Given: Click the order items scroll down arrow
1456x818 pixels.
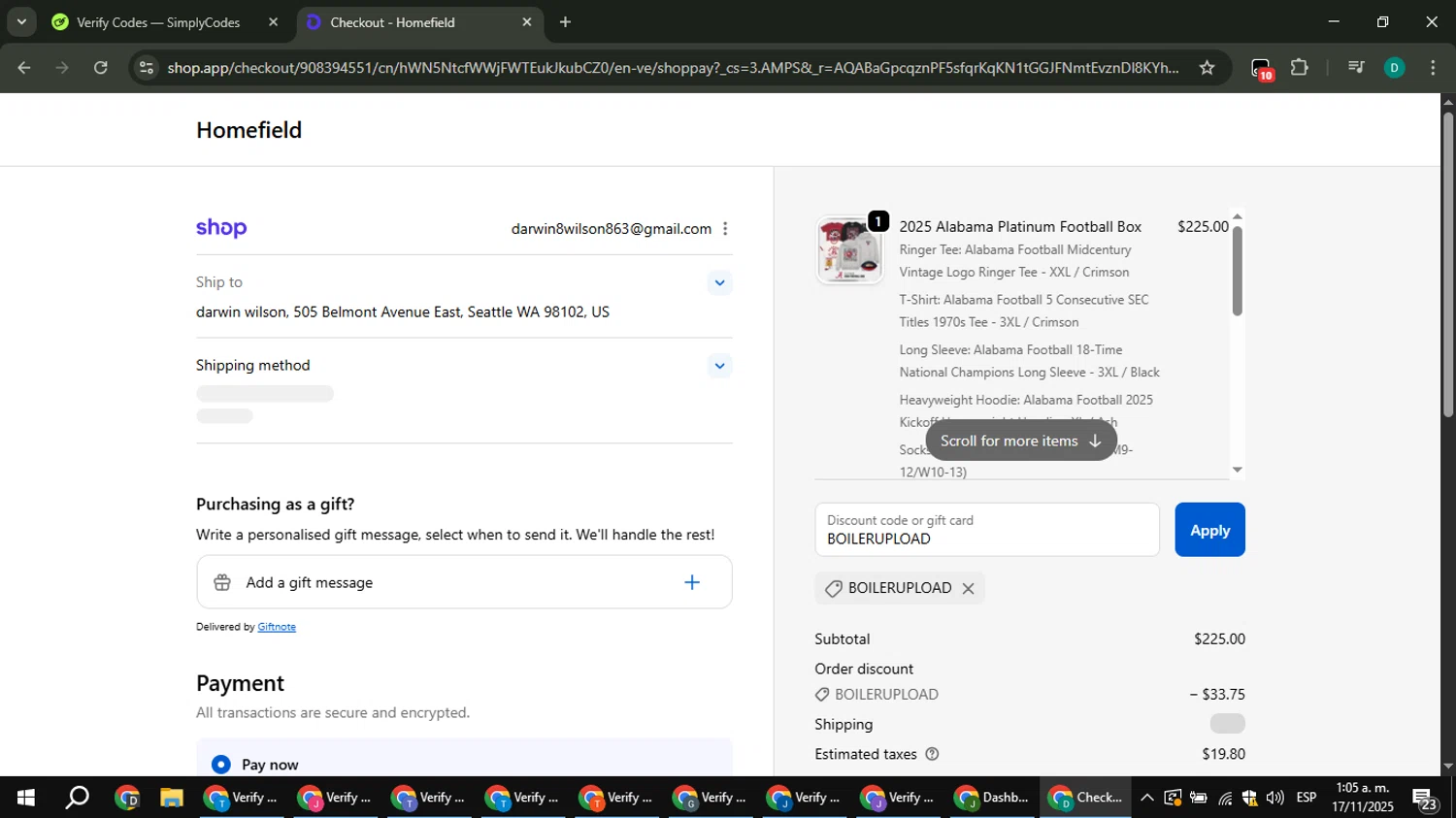Looking at the screenshot, I should coord(1237,470).
